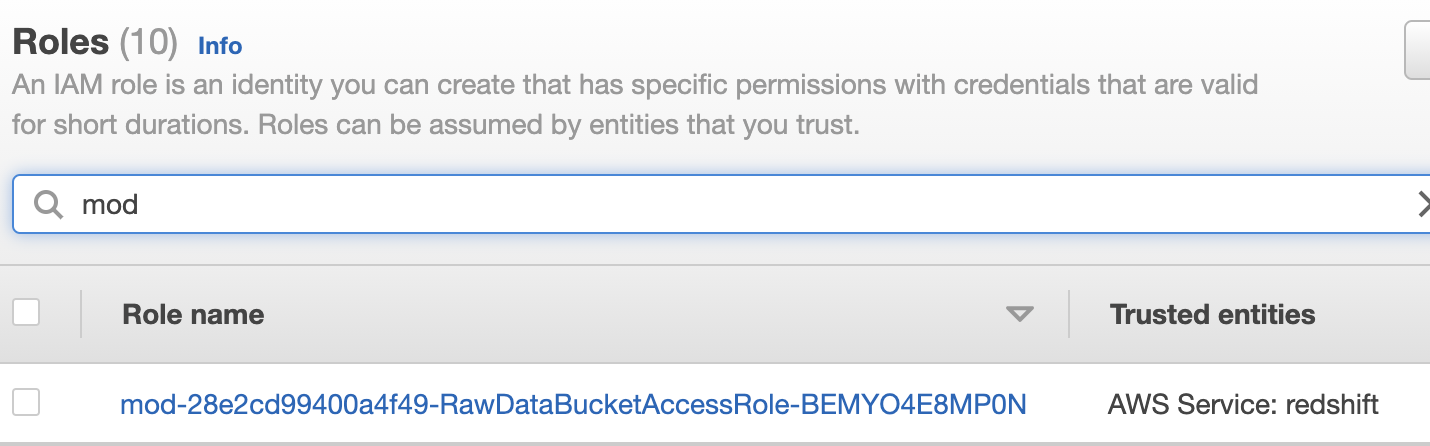1430x446 pixels.
Task: Click empty area in table header row
Action: point(640,314)
